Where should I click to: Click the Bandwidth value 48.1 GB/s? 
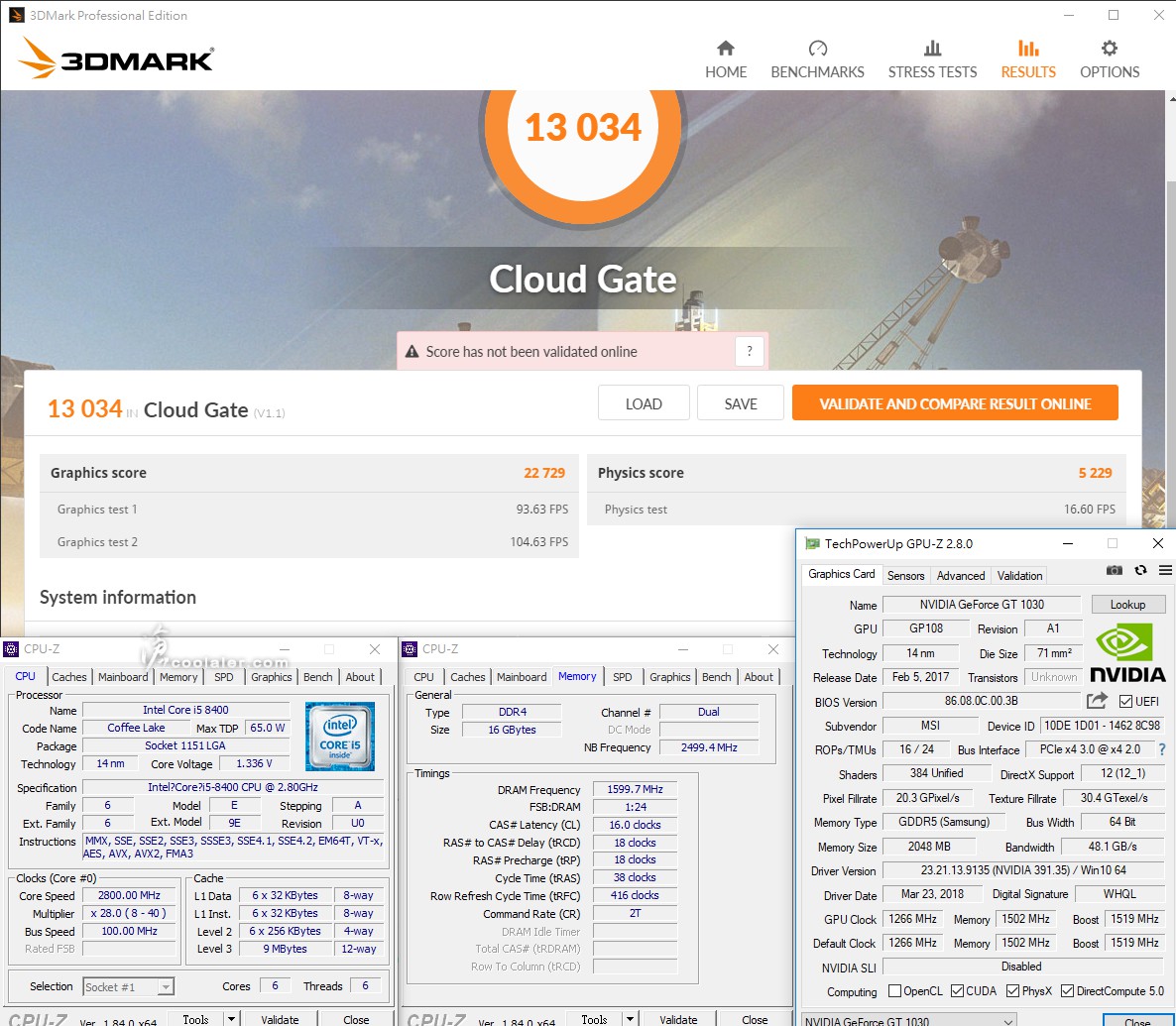tap(1113, 846)
